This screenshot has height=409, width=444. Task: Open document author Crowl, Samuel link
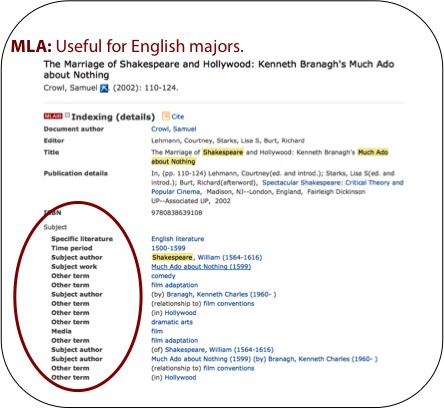tap(174, 129)
